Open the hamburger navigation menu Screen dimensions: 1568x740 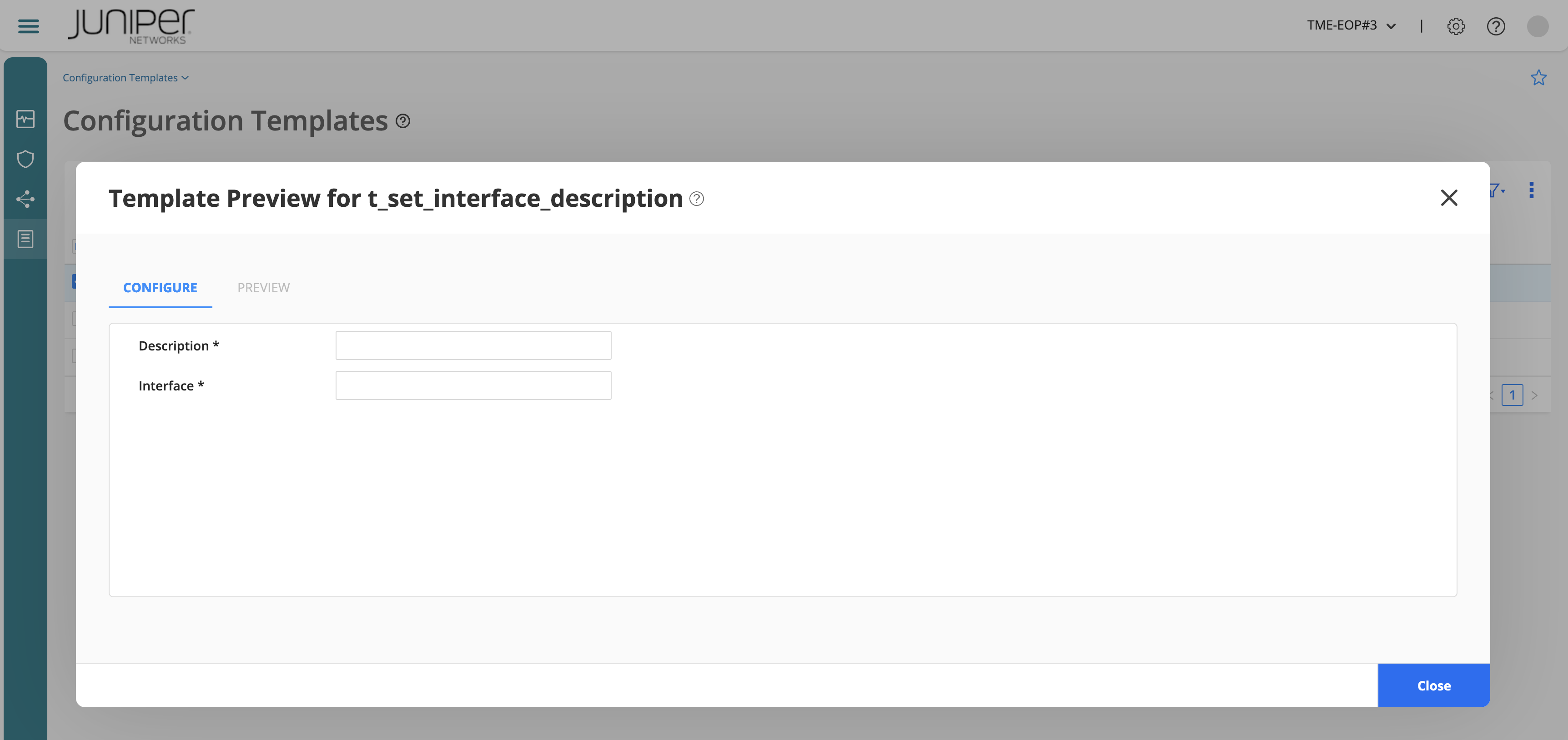(x=27, y=26)
